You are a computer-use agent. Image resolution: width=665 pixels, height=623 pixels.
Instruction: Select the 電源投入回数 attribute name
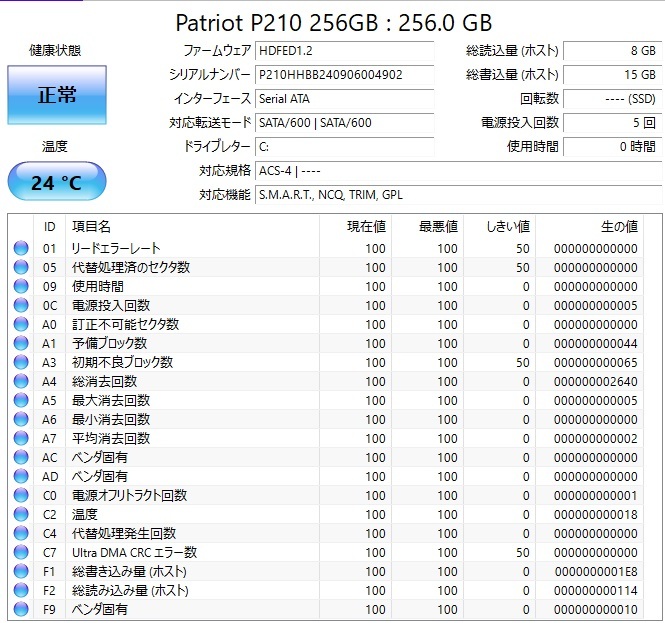[111, 305]
